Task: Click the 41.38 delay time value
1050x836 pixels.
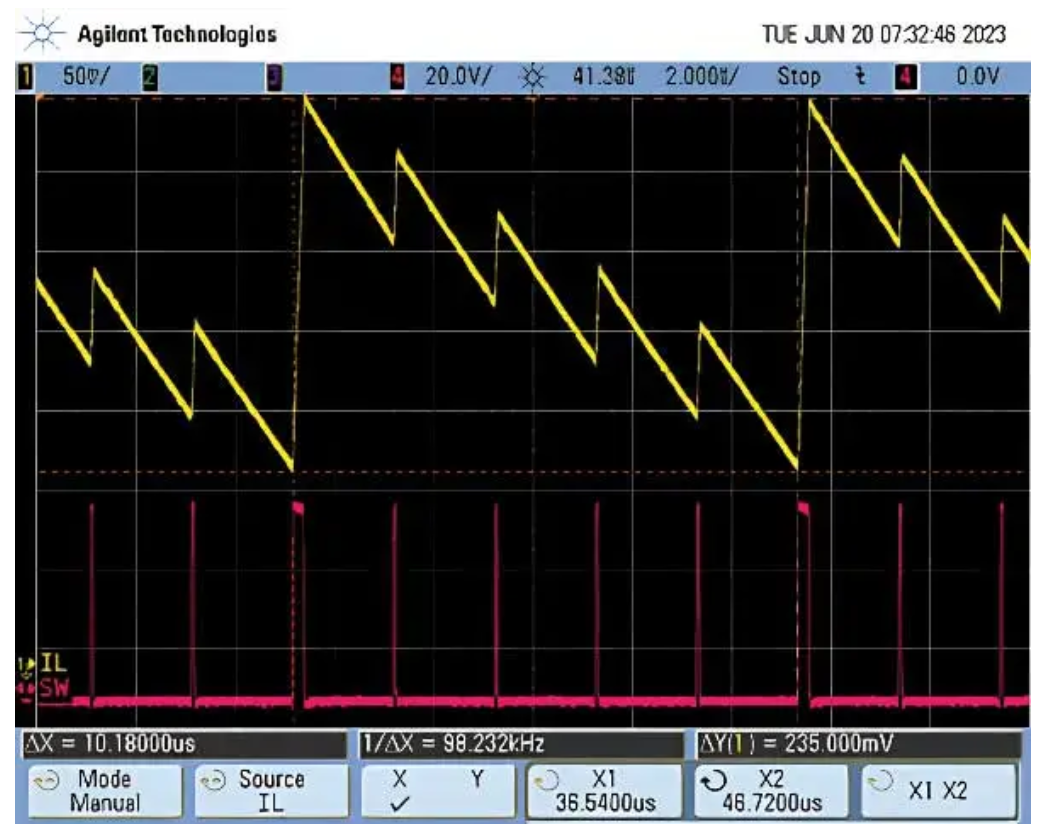Action: pos(603,76)
